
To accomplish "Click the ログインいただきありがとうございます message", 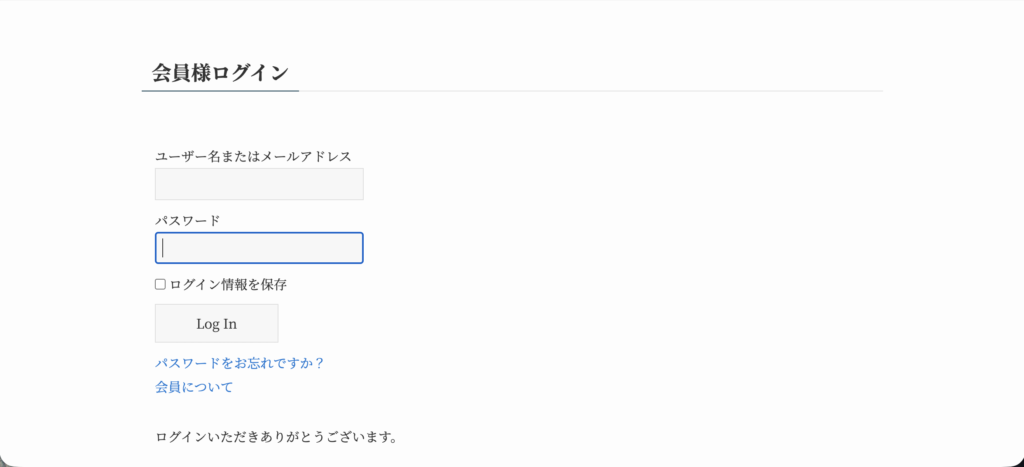I will pos(277,437).
